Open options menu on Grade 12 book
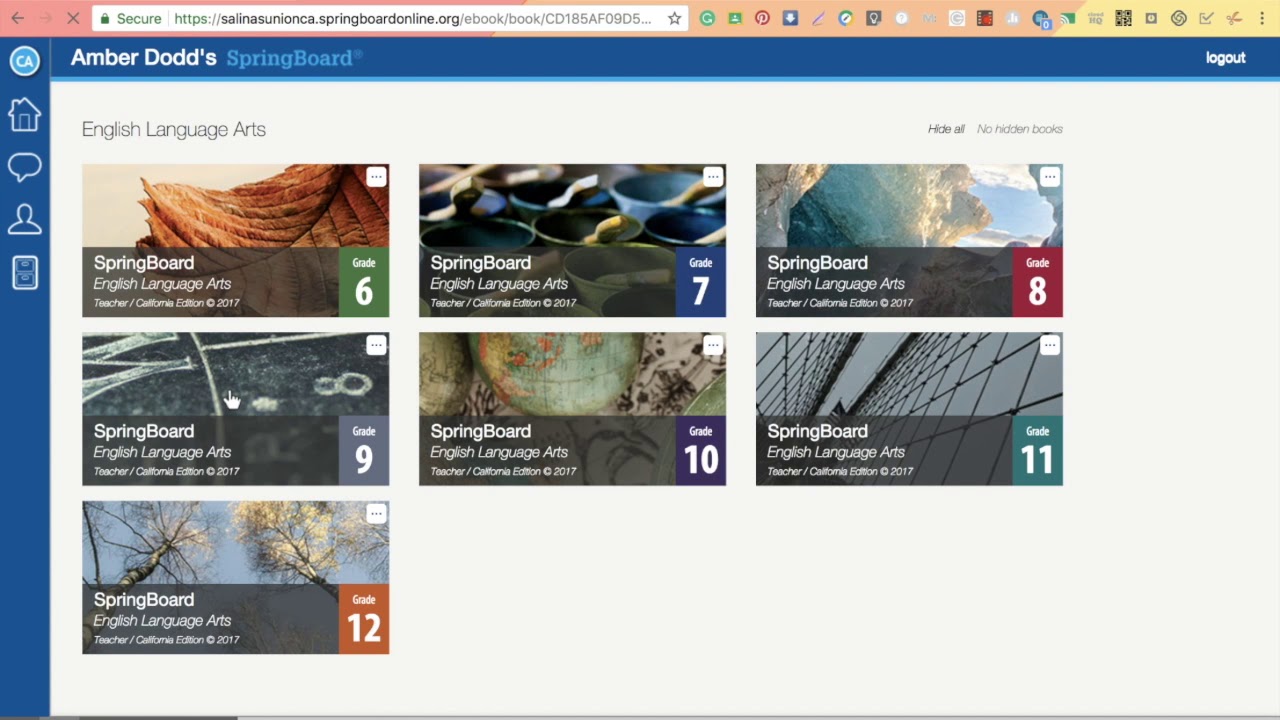The height and width of the screenshot is (720, 1280). point(376,514)
